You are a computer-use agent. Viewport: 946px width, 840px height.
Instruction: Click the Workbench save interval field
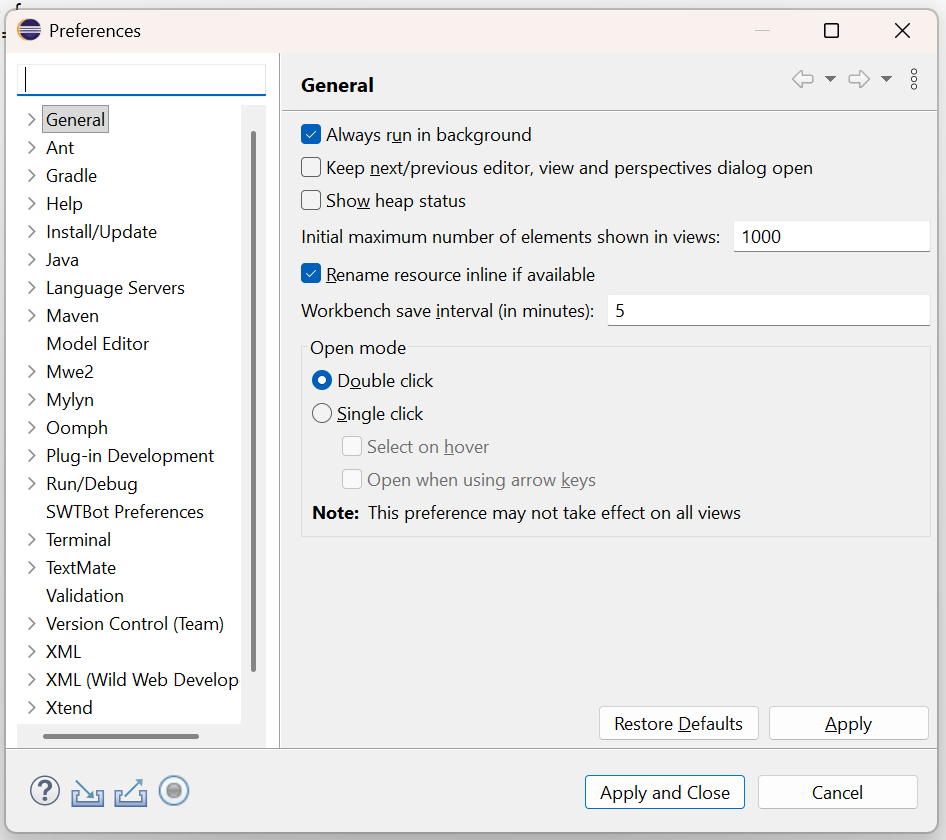pos(768,311)
